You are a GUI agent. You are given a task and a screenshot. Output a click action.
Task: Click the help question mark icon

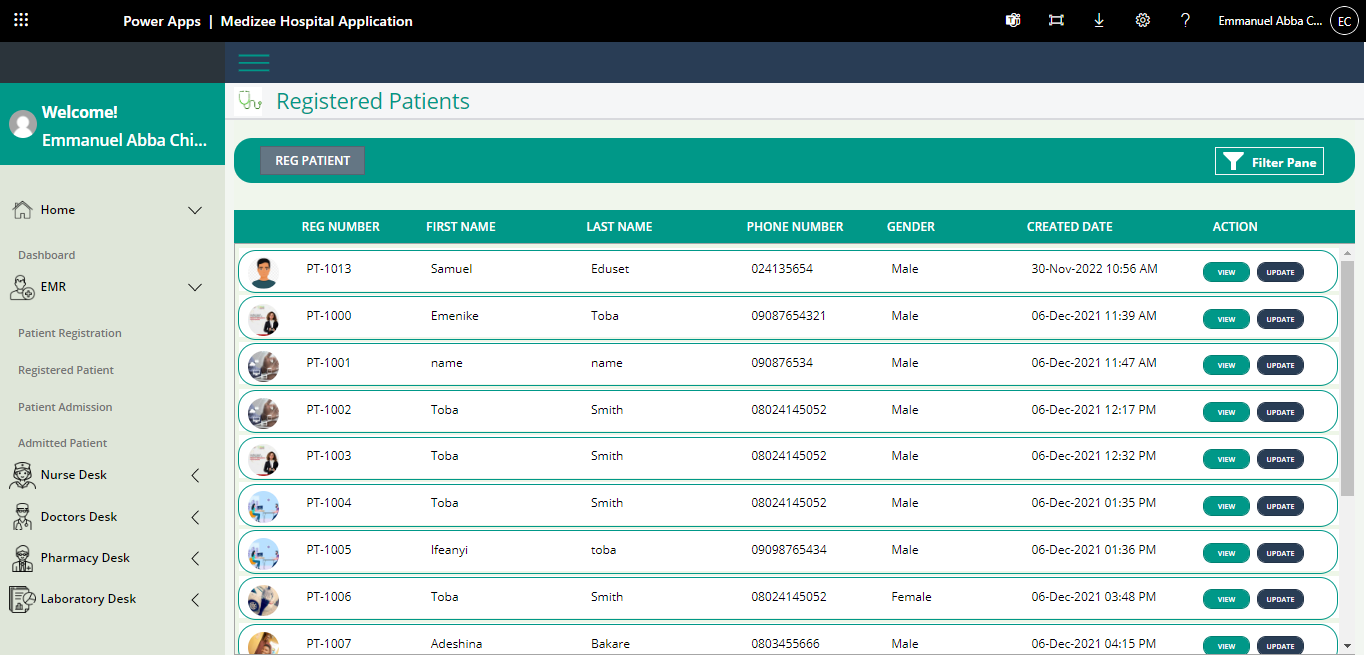(x=1185, y=21)
